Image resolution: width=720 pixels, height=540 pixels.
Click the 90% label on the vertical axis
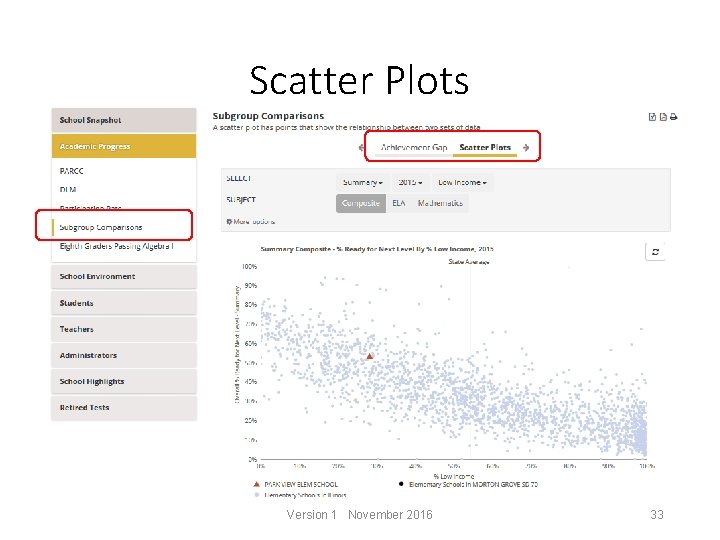251,286
